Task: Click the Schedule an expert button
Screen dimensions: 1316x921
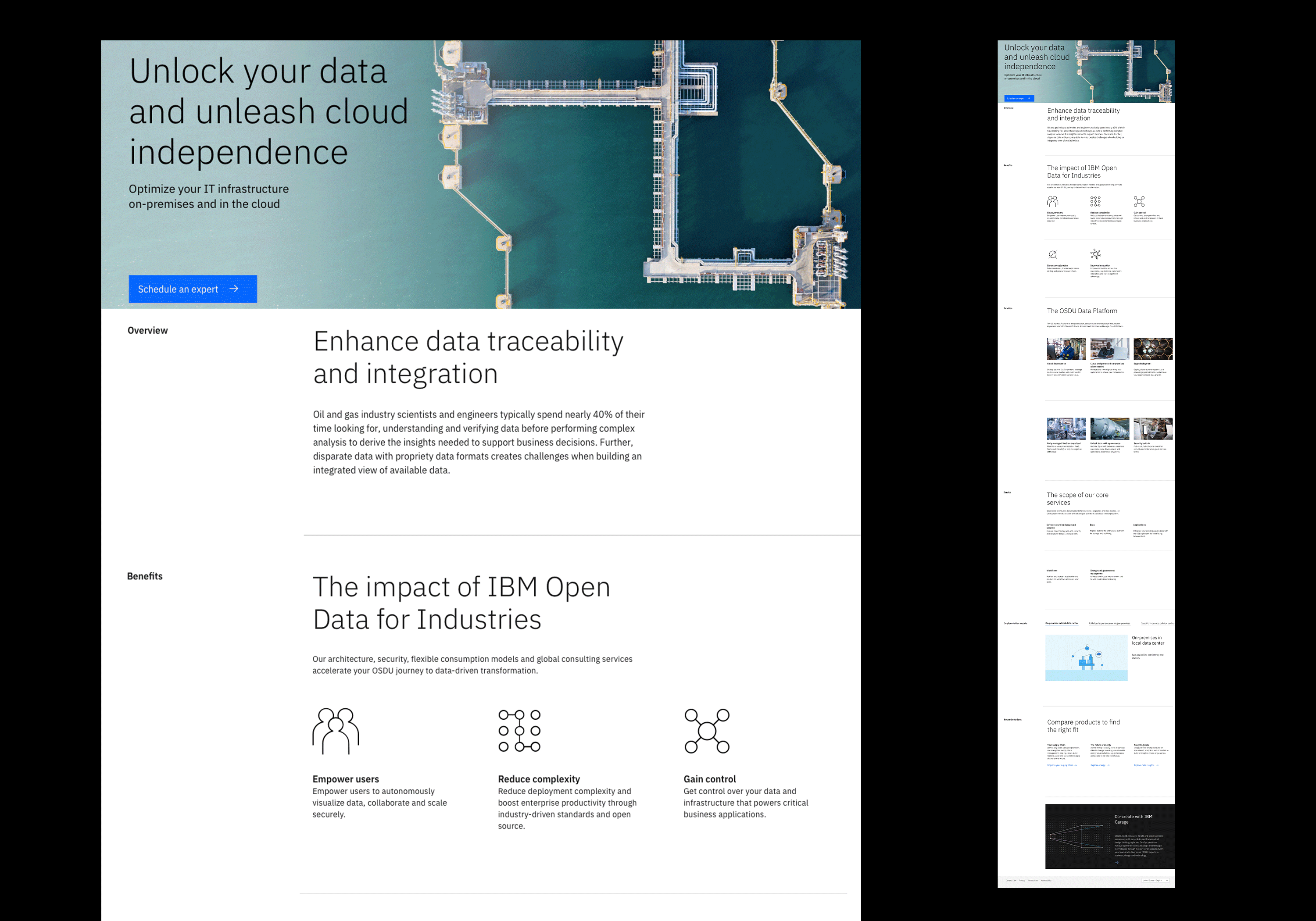Action: [193, 289]
